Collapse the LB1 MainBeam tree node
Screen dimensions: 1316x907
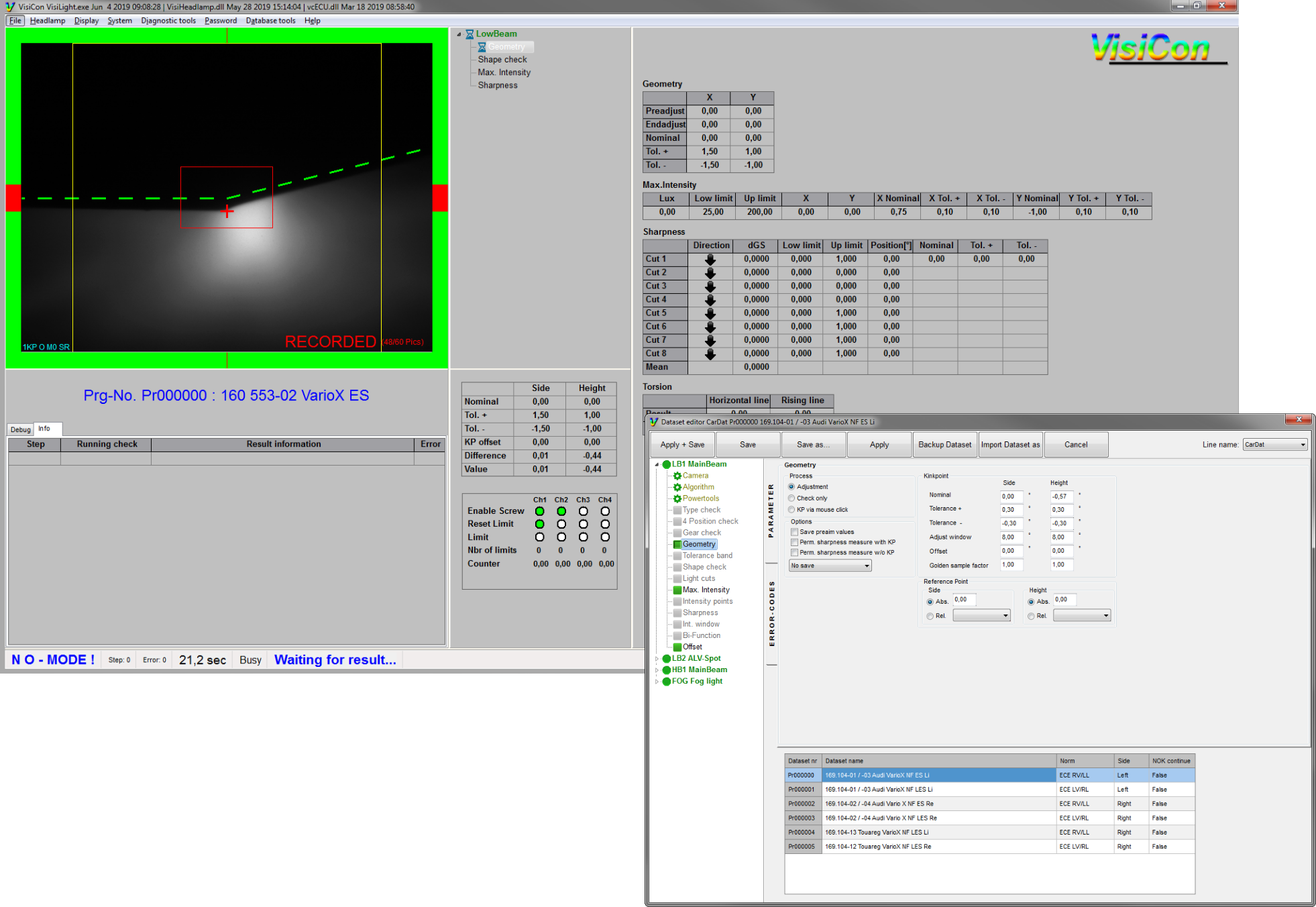coord(657,464)
